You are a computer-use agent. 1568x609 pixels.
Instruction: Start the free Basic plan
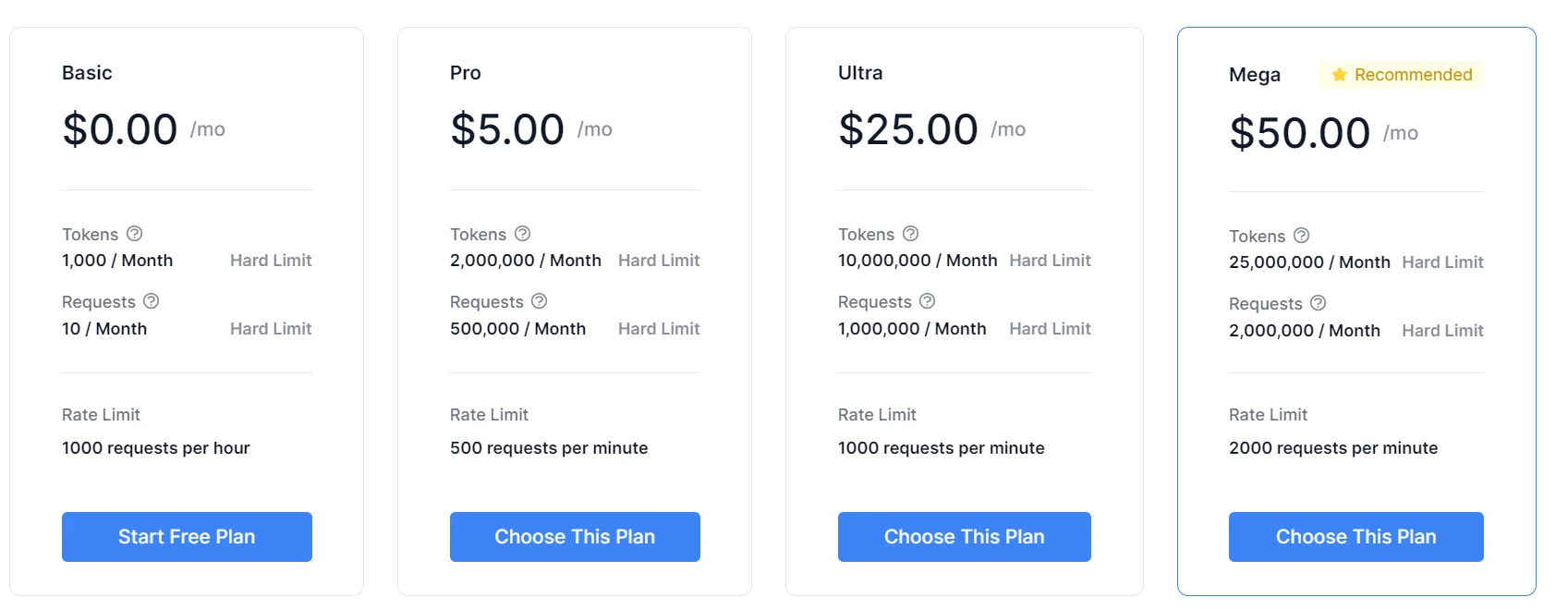[187, 537]
